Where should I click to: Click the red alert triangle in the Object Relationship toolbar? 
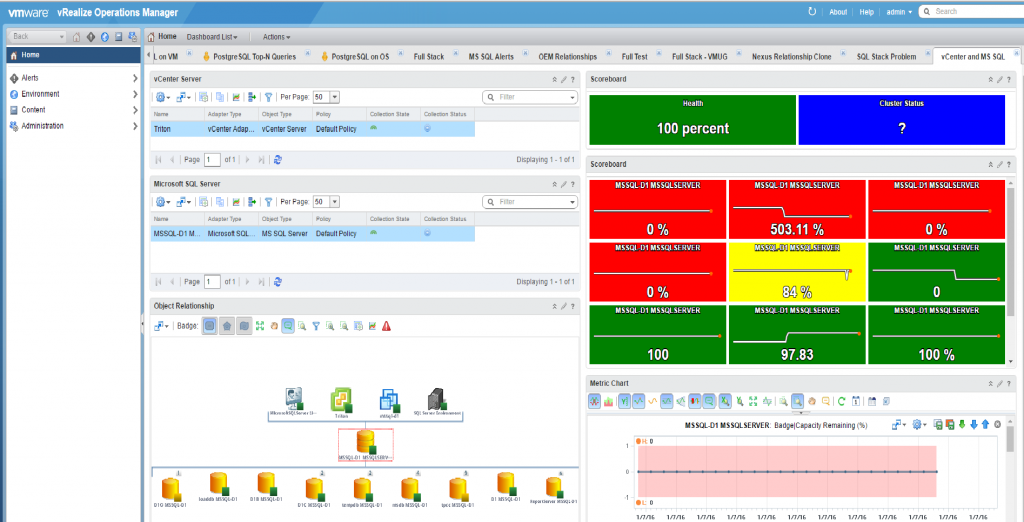(387, 325)
